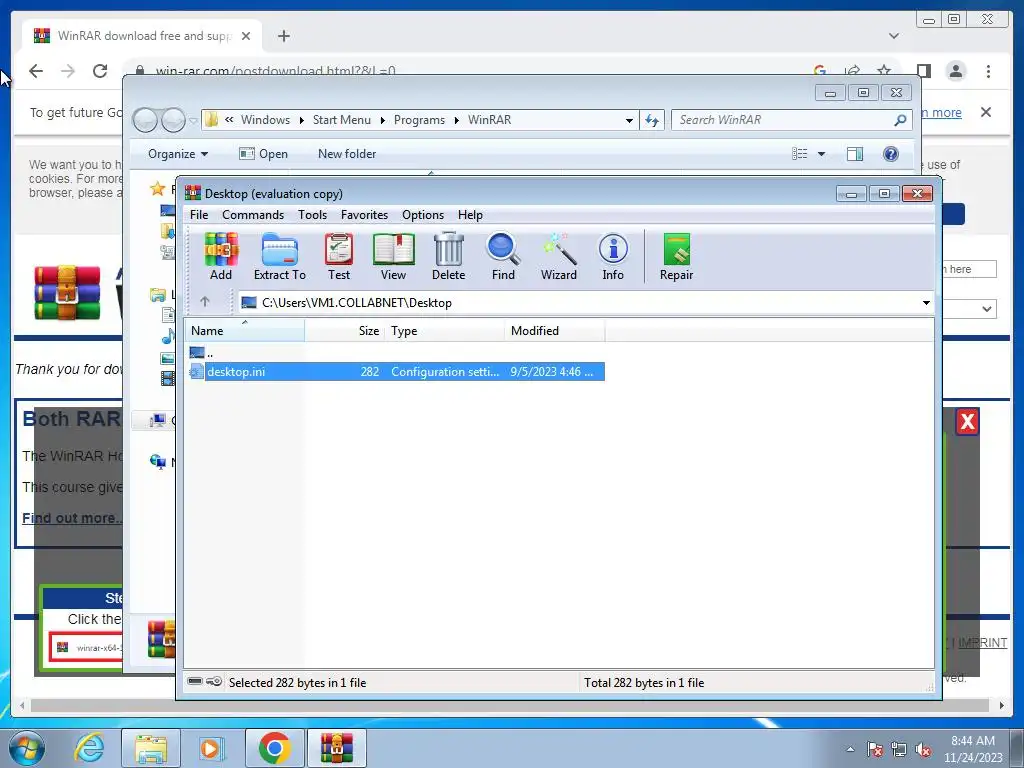Open the Find tool in WinRAR
Screen dimensions: 1024x768
[x=503, y=257]
